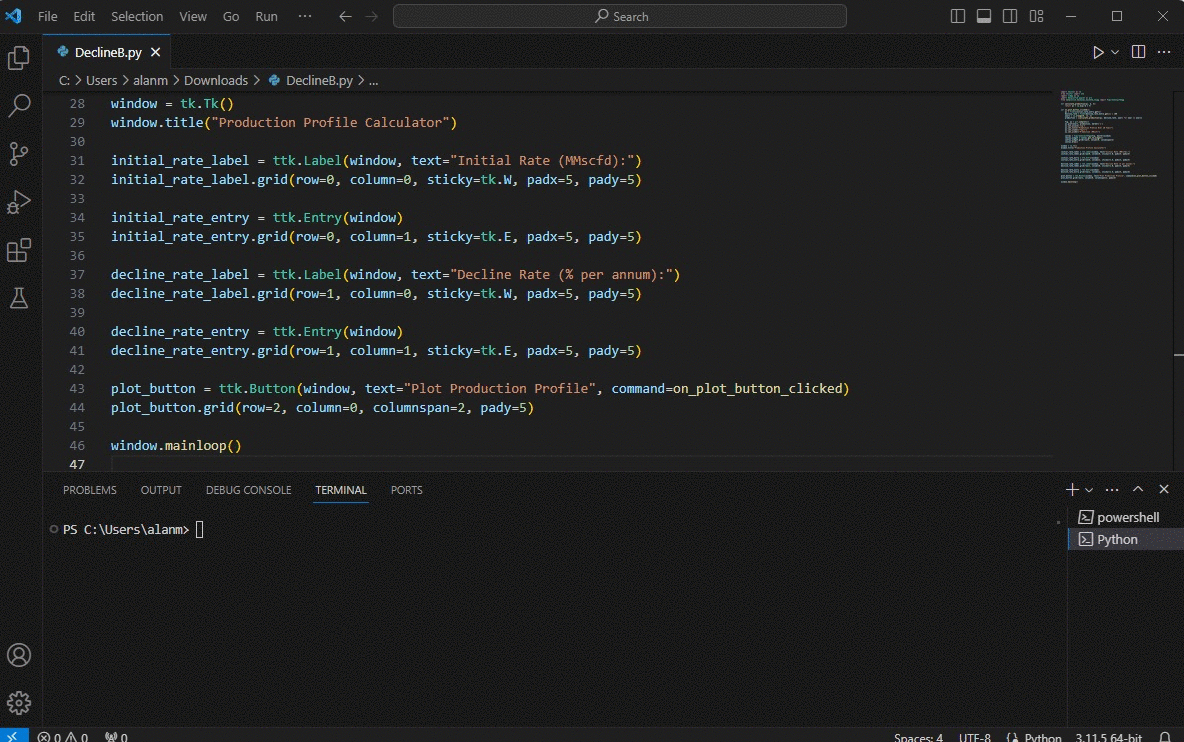Screen dimensions: 1184x742
Task: Toggle the primary side bar layout button
Action: point(958,16)
